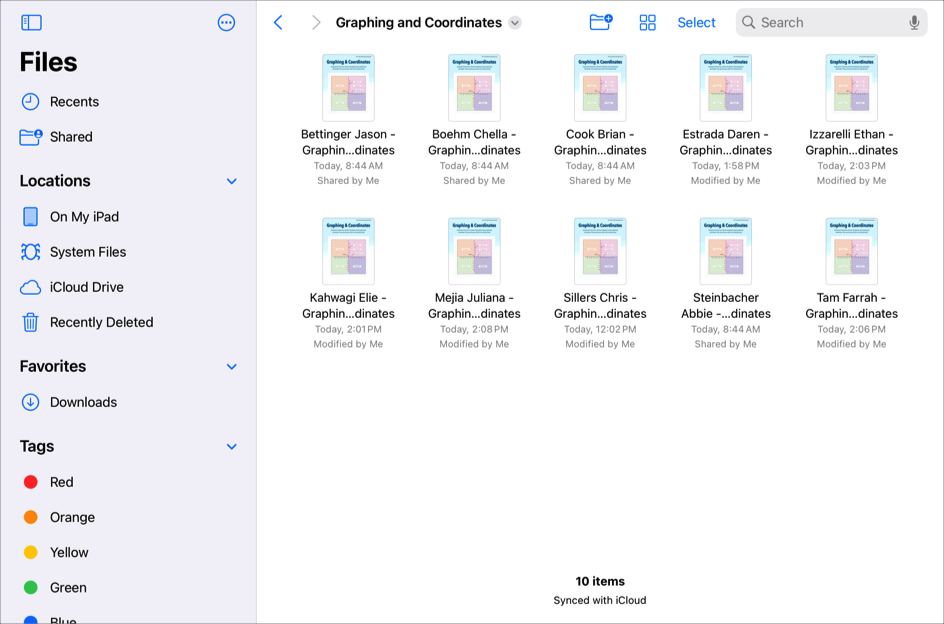The image size is (944, 624).
Task: Tap the microphone dictation icon
Action: click(914, 22)
